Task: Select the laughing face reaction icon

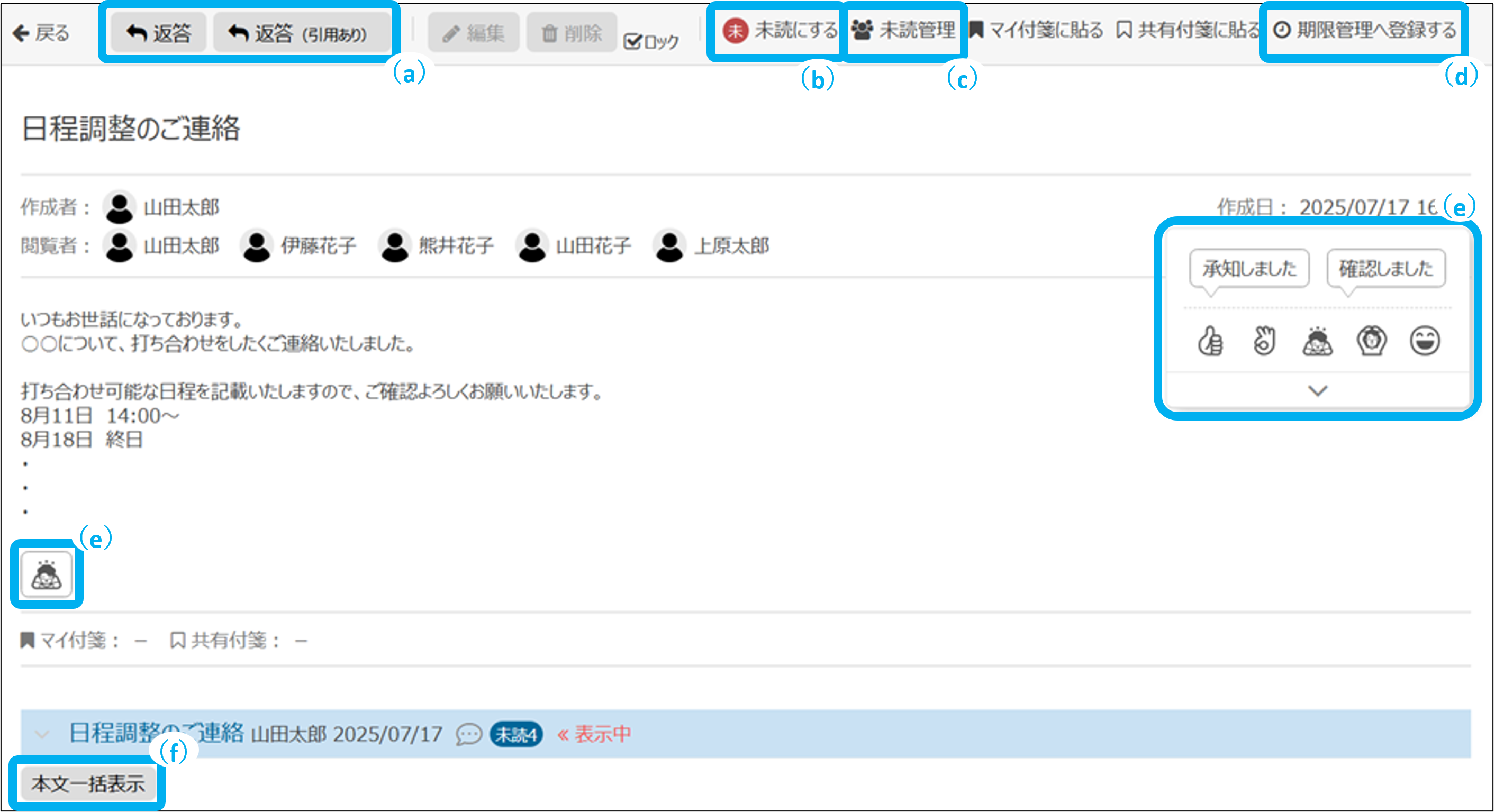Action: (x=1425, y=341)
